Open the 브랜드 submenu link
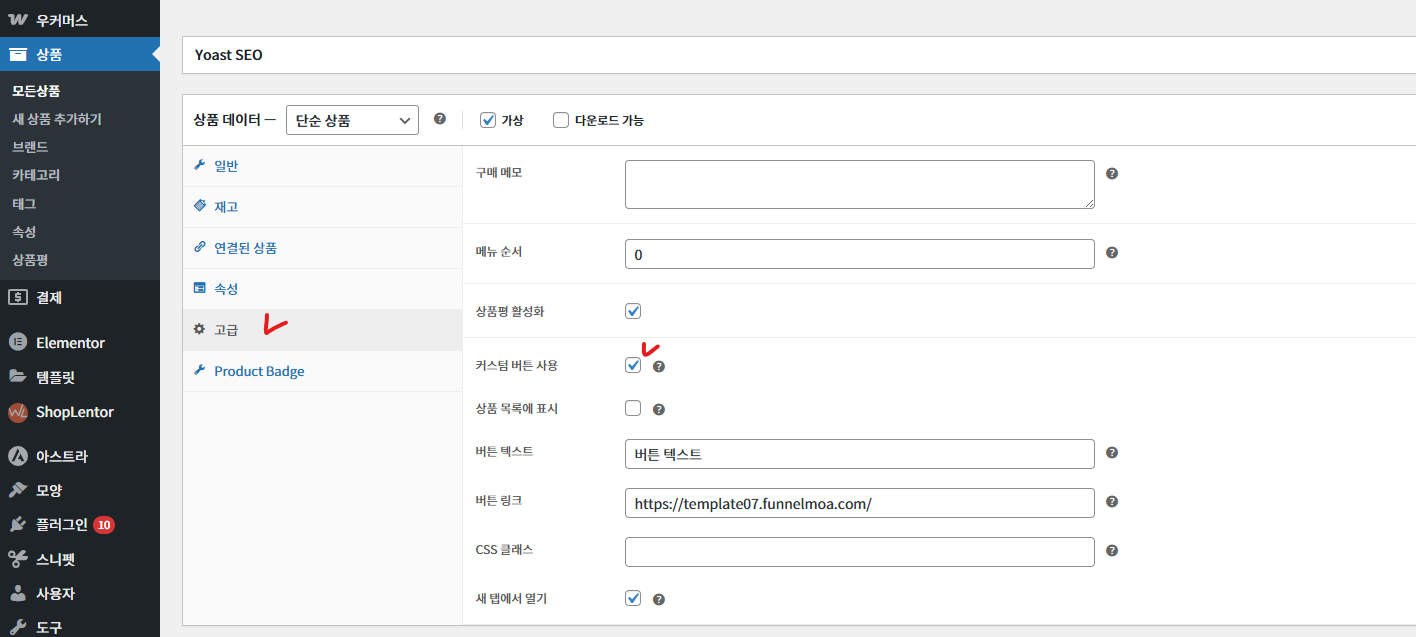The height and width of the screenshot is (637, 1416). (30, 147)
